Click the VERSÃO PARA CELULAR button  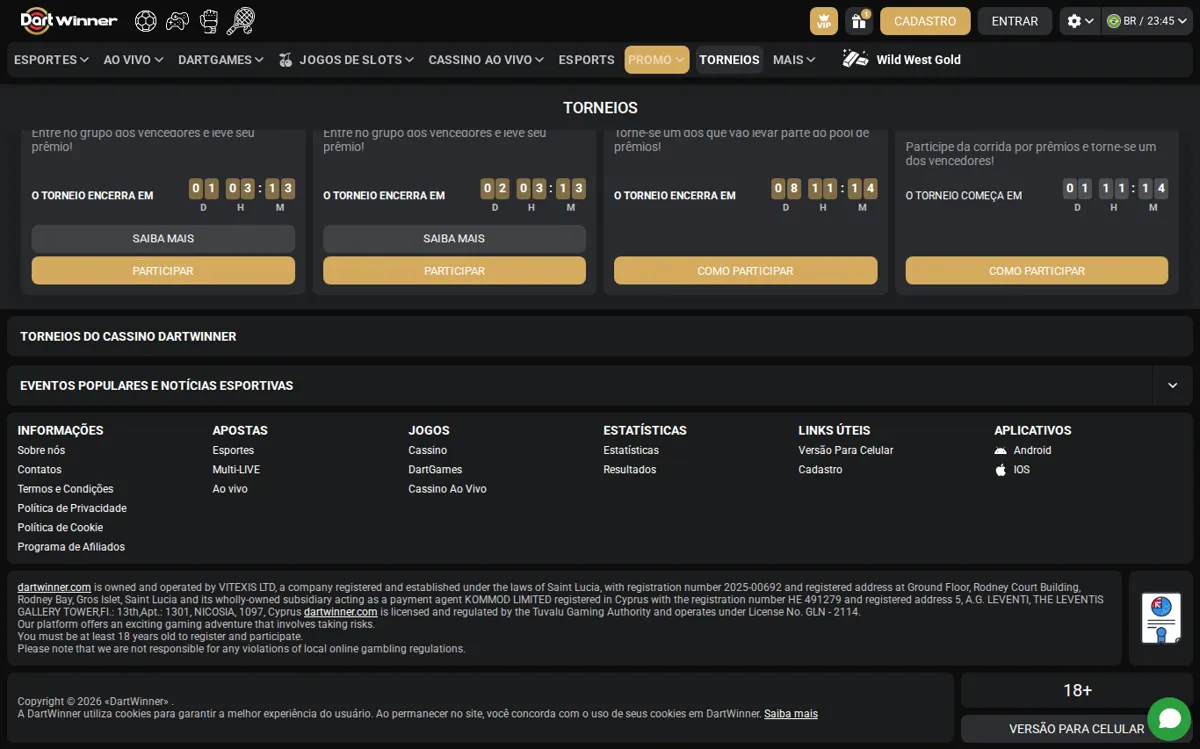point(1077,729)
